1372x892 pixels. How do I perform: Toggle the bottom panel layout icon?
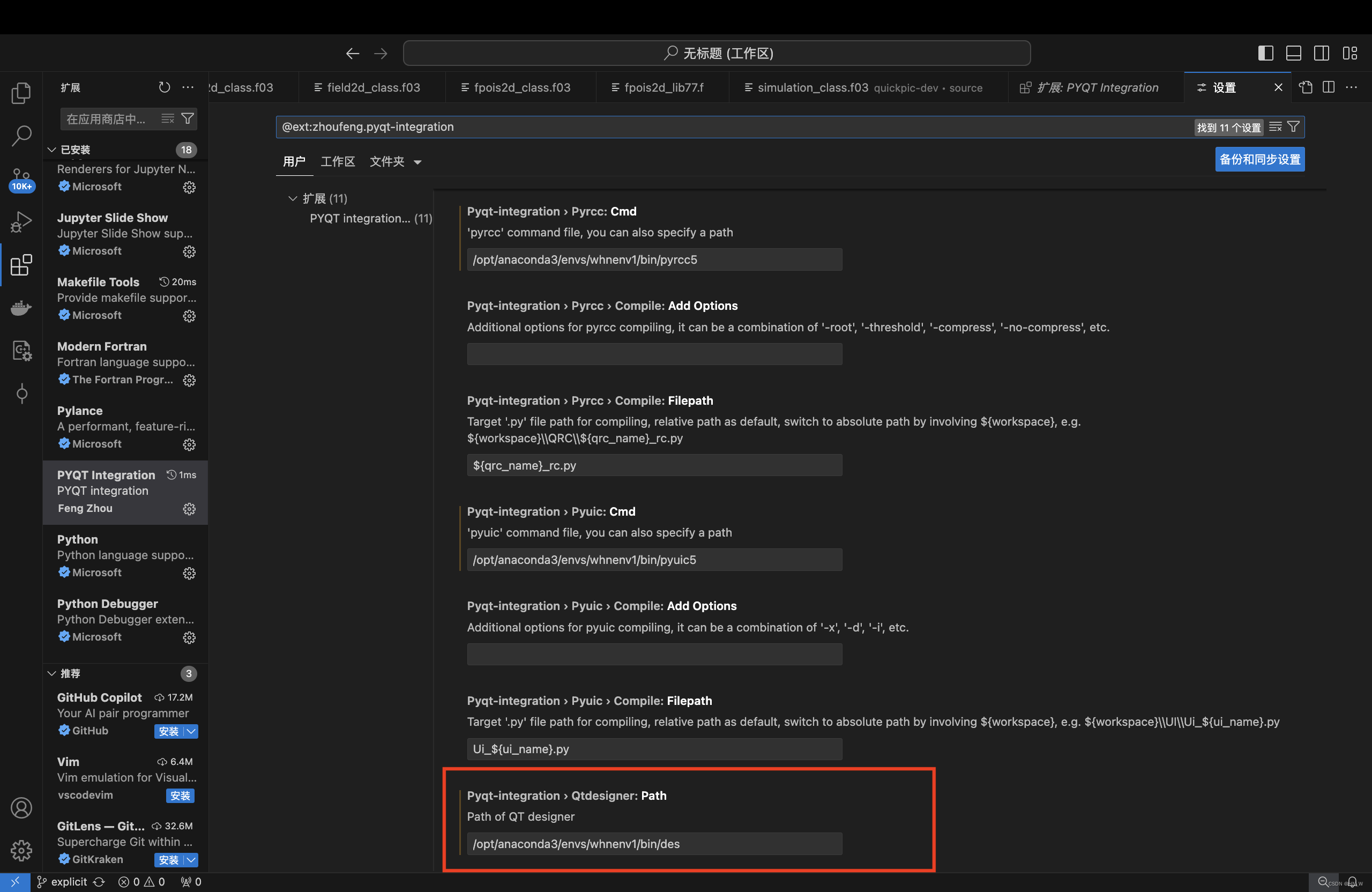pos(1294,53)
